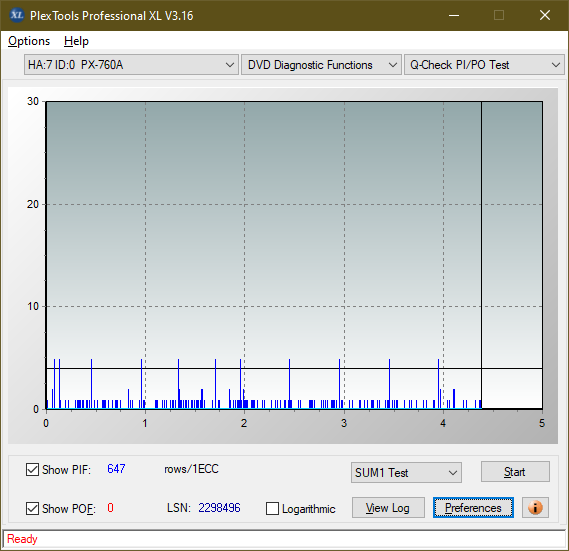Click the orange info icon button
The width and height of the screenshot is (569, 551).
pos(535,507)
